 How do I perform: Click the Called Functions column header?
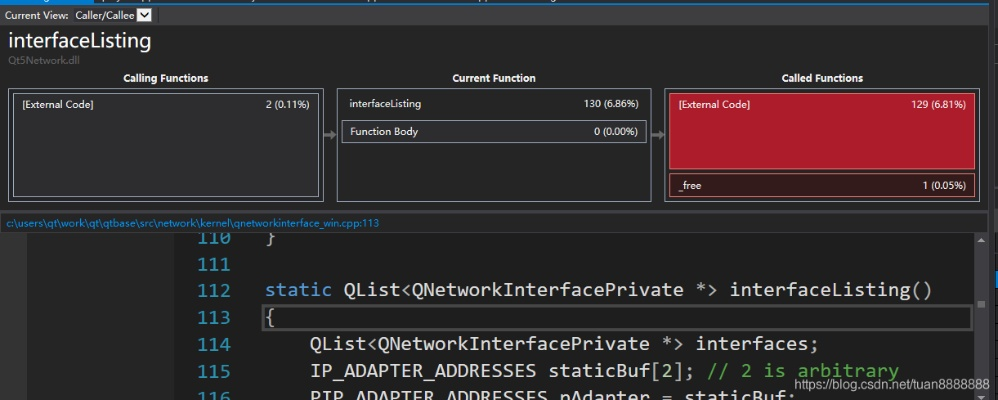(821, 78)
